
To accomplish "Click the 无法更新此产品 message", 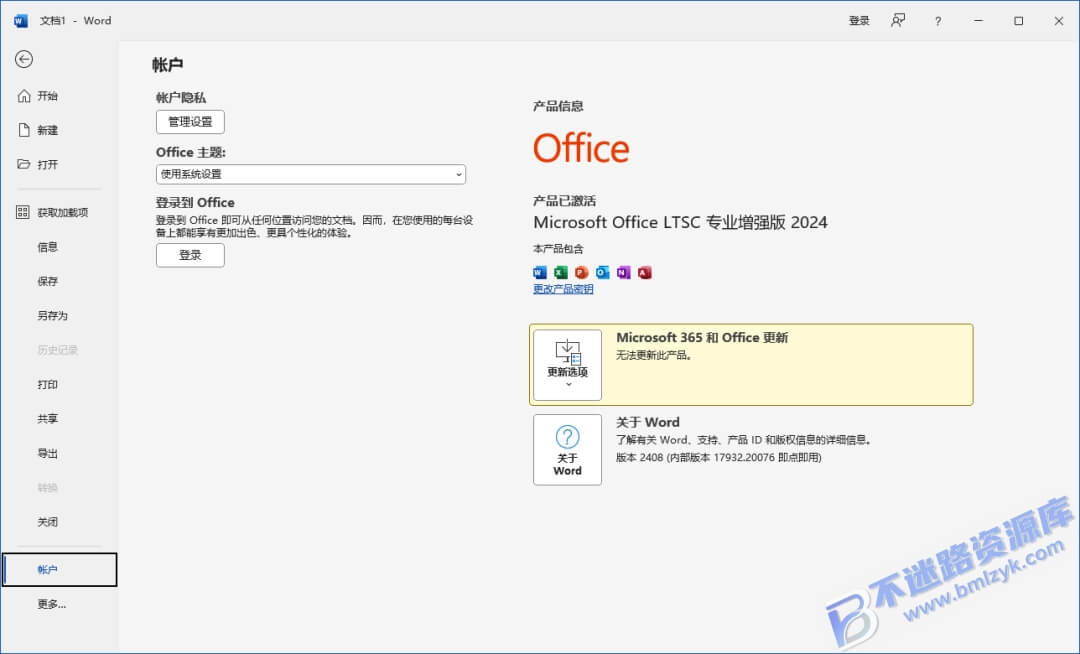I will [654, 355].
